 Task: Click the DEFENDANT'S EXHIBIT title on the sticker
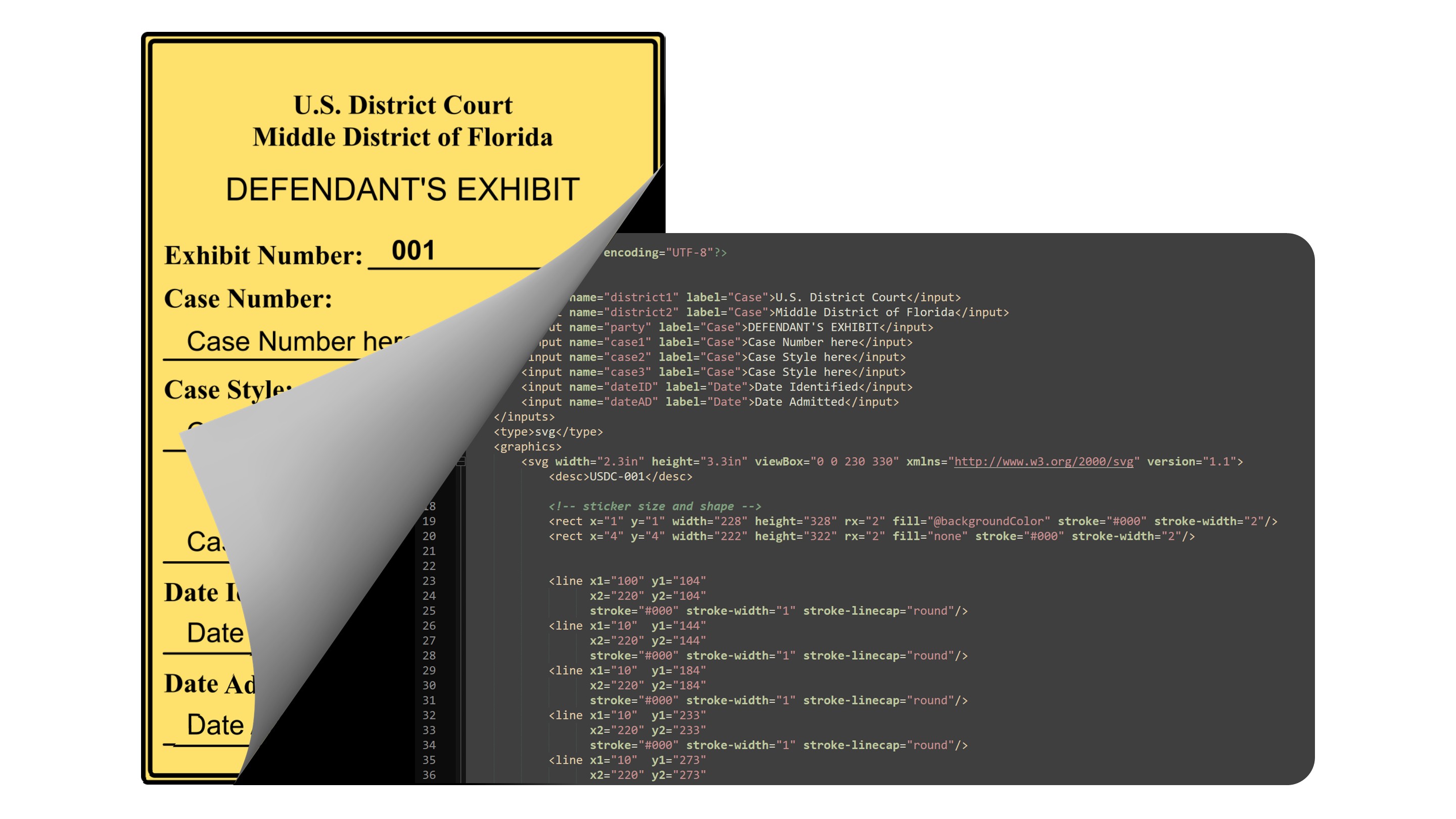pyautogui.click(x=402, y=189)
